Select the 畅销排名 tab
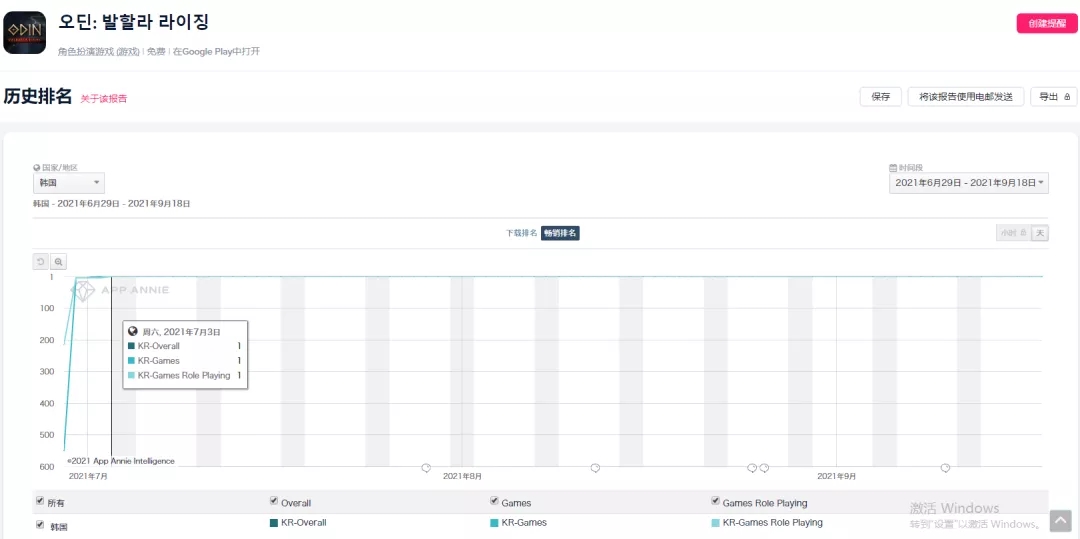This screenshot has width=1080, height=539. pos(560,233)
